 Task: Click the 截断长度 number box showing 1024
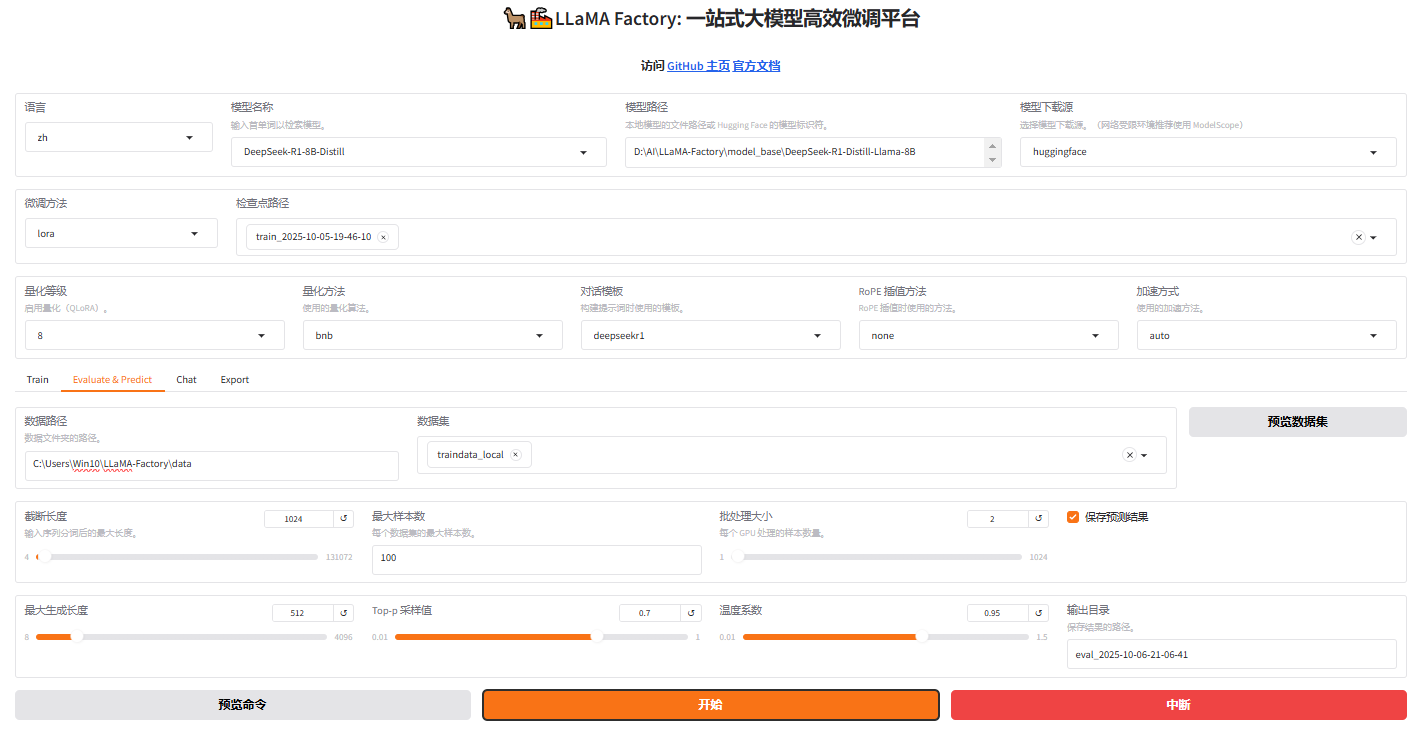click(x=298, y=519)
